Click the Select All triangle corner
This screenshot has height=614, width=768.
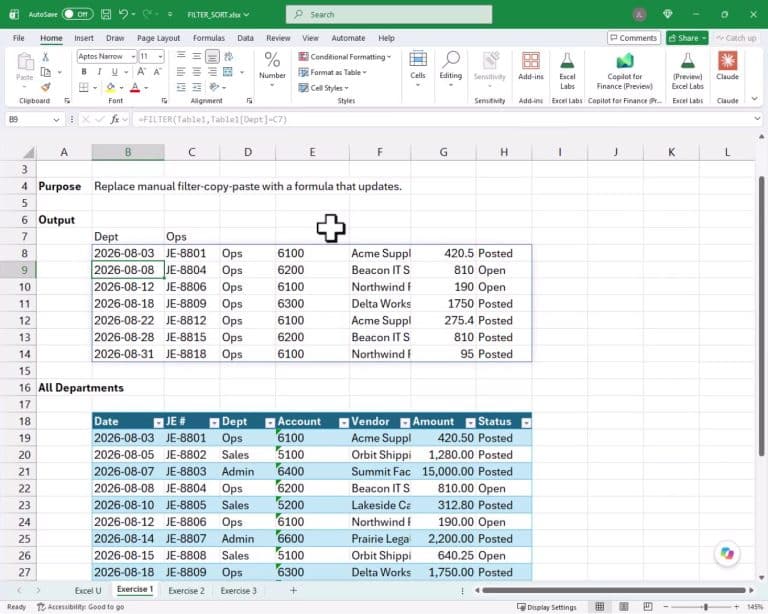click(x=29, y=153)
